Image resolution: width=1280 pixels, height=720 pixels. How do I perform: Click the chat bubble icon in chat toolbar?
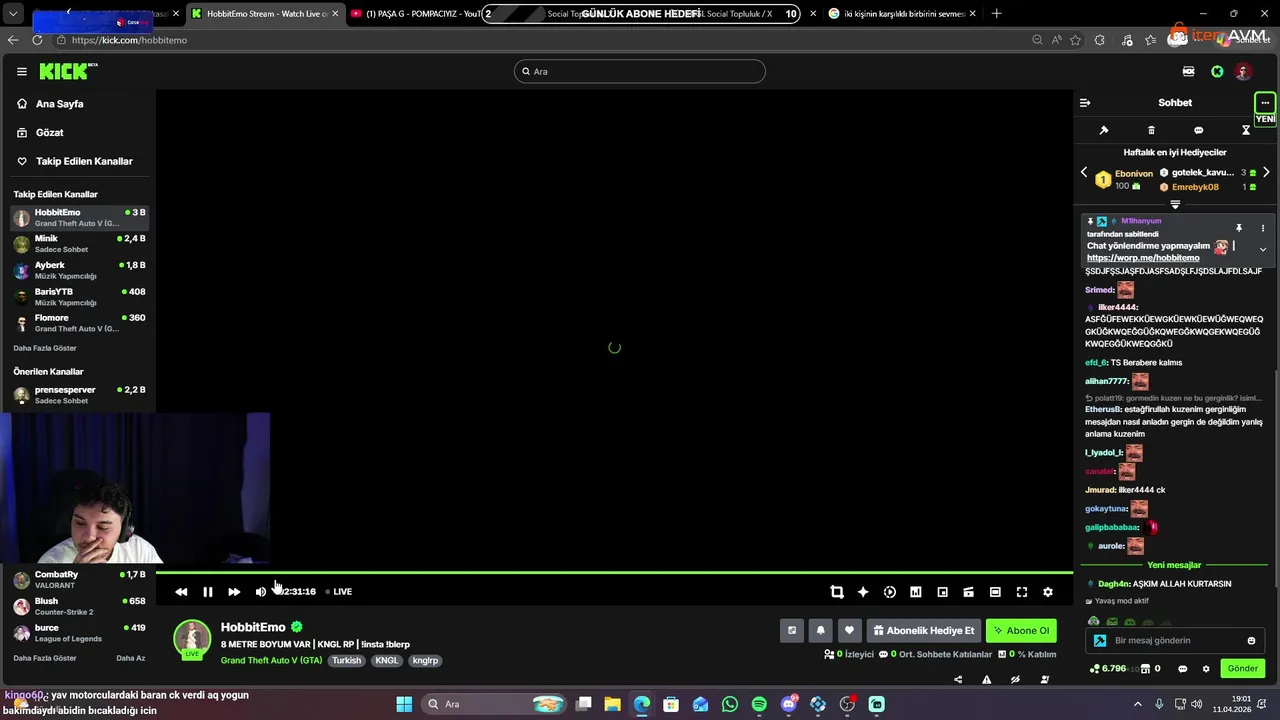pos(1198,130)
